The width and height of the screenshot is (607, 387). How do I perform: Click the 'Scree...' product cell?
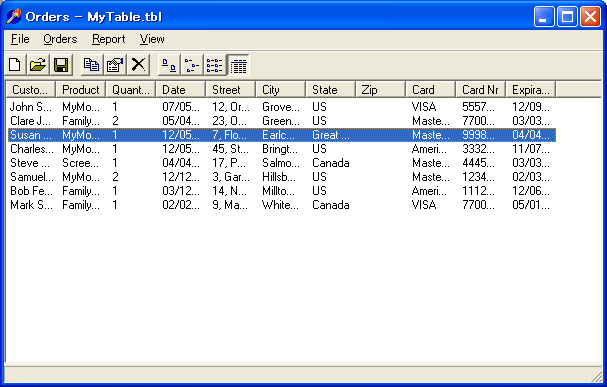81,163
